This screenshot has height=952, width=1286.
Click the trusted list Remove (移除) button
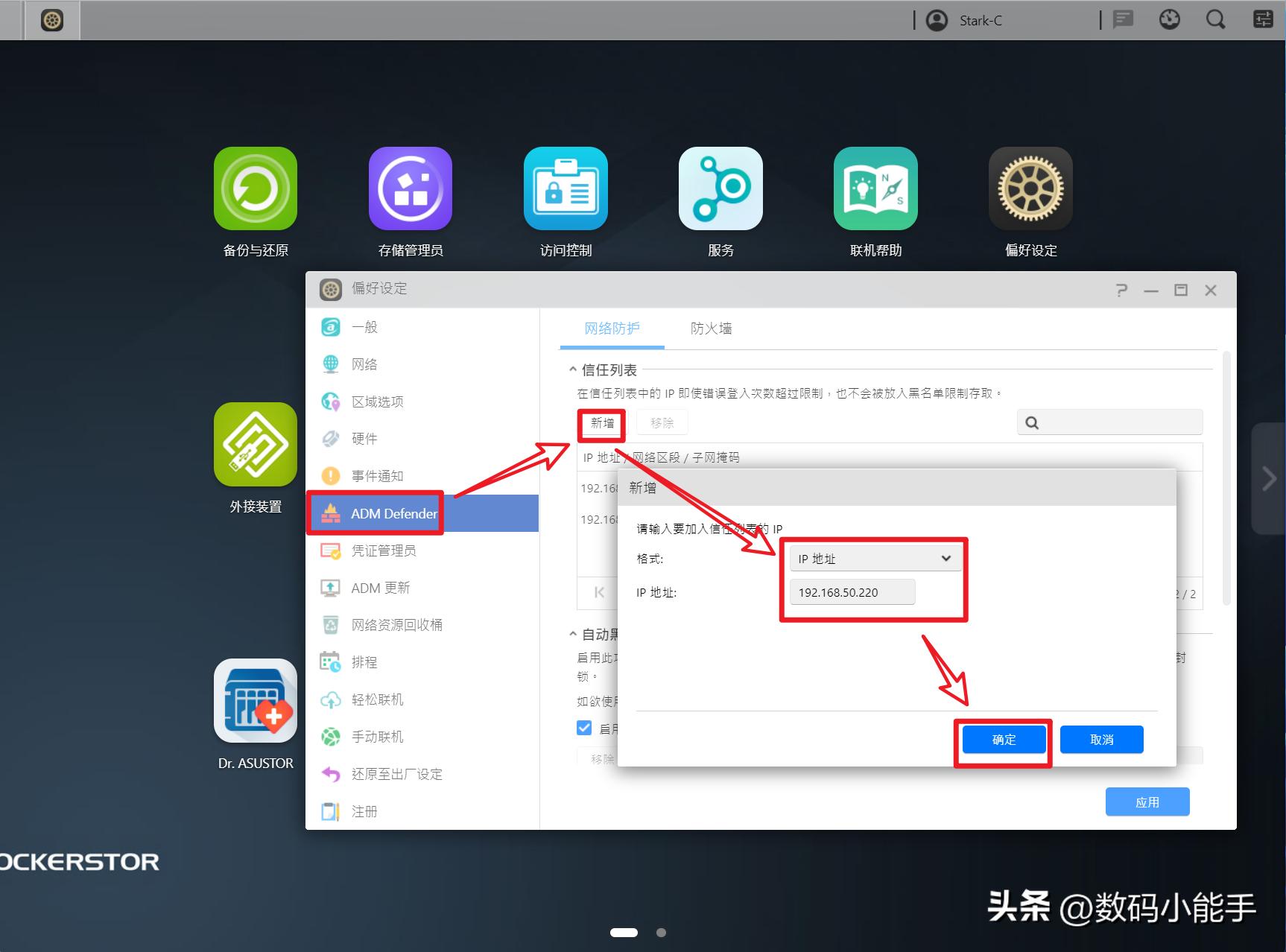click(662, 423)
